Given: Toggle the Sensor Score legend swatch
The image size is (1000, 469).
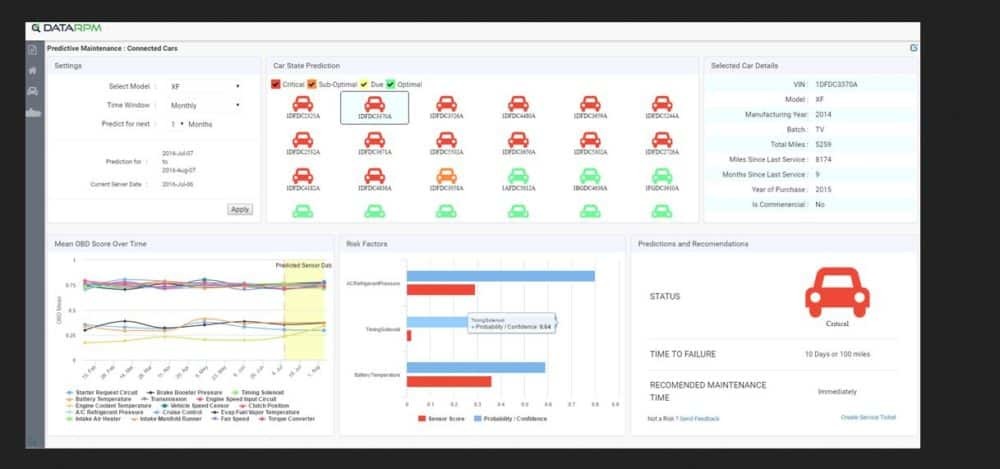Looking at the screenshot, I should click(422, 418).
